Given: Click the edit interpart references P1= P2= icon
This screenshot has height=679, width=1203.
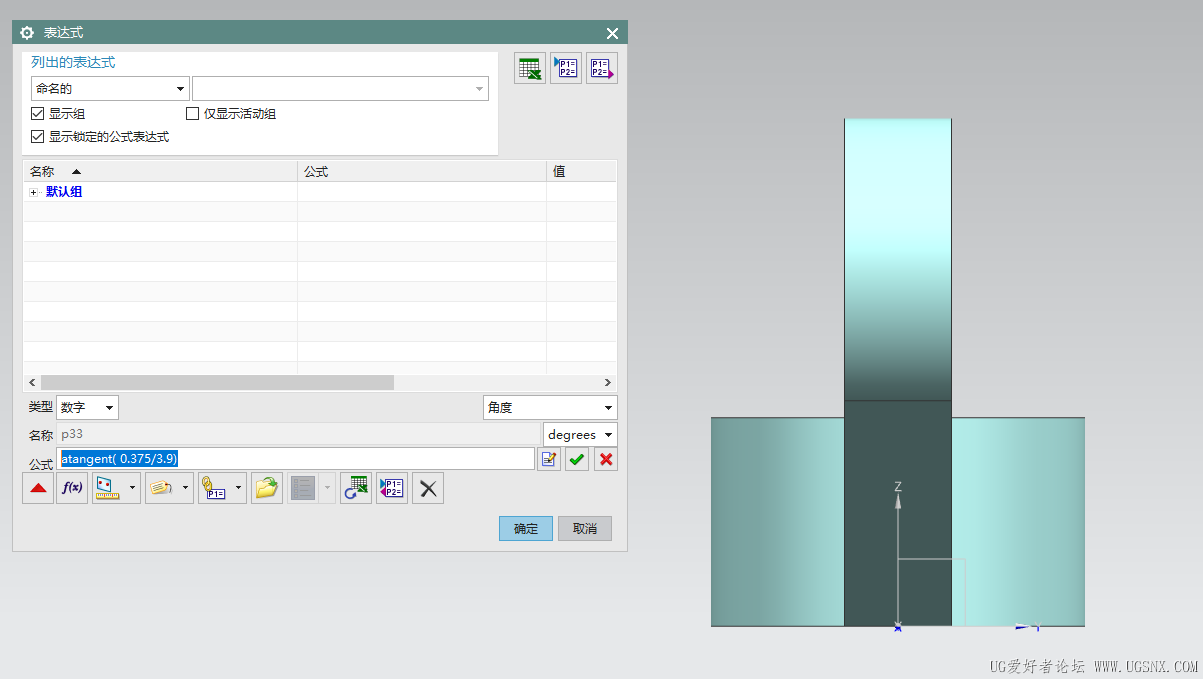Looking at the screenshot, I should coord(392,488).
